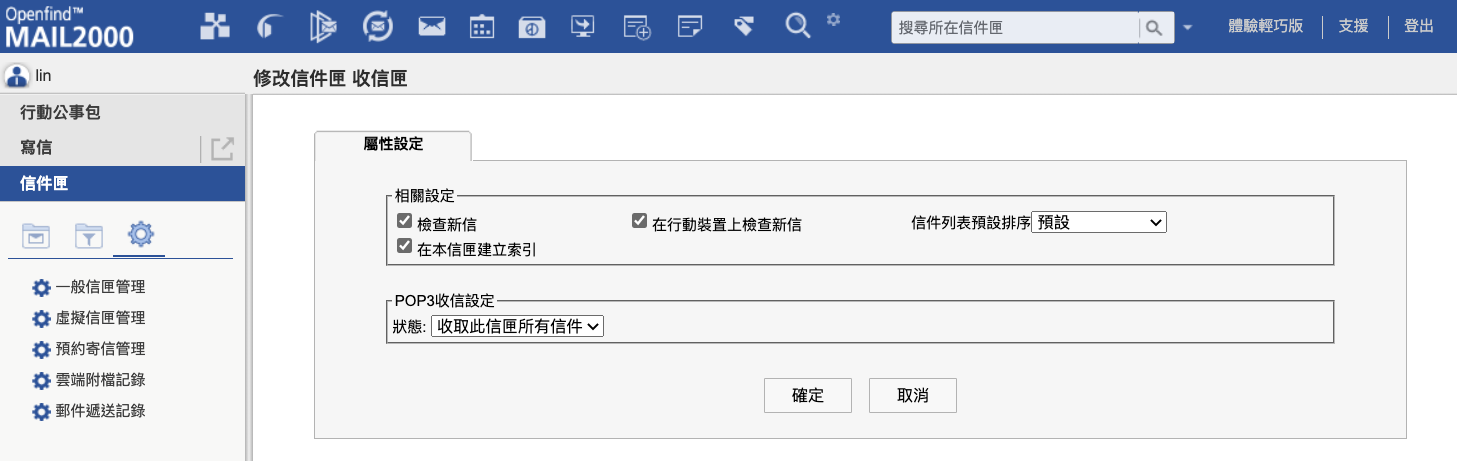Screen dimensions: 1457x461
Task: Expand the POP3 狀態 dropdown
Action: 517,326
